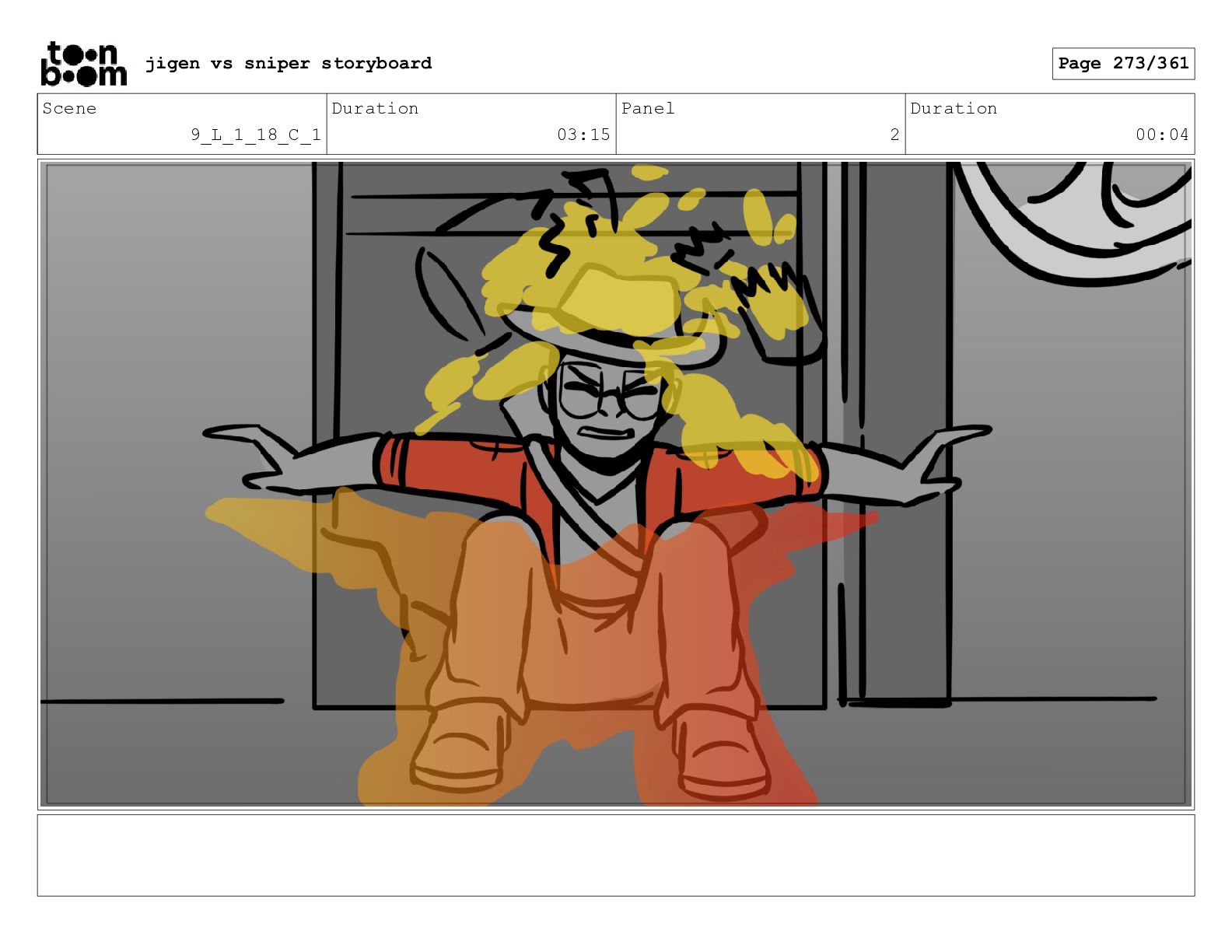
Task: Click panel duration value '00:04'
Action: 1162,135
